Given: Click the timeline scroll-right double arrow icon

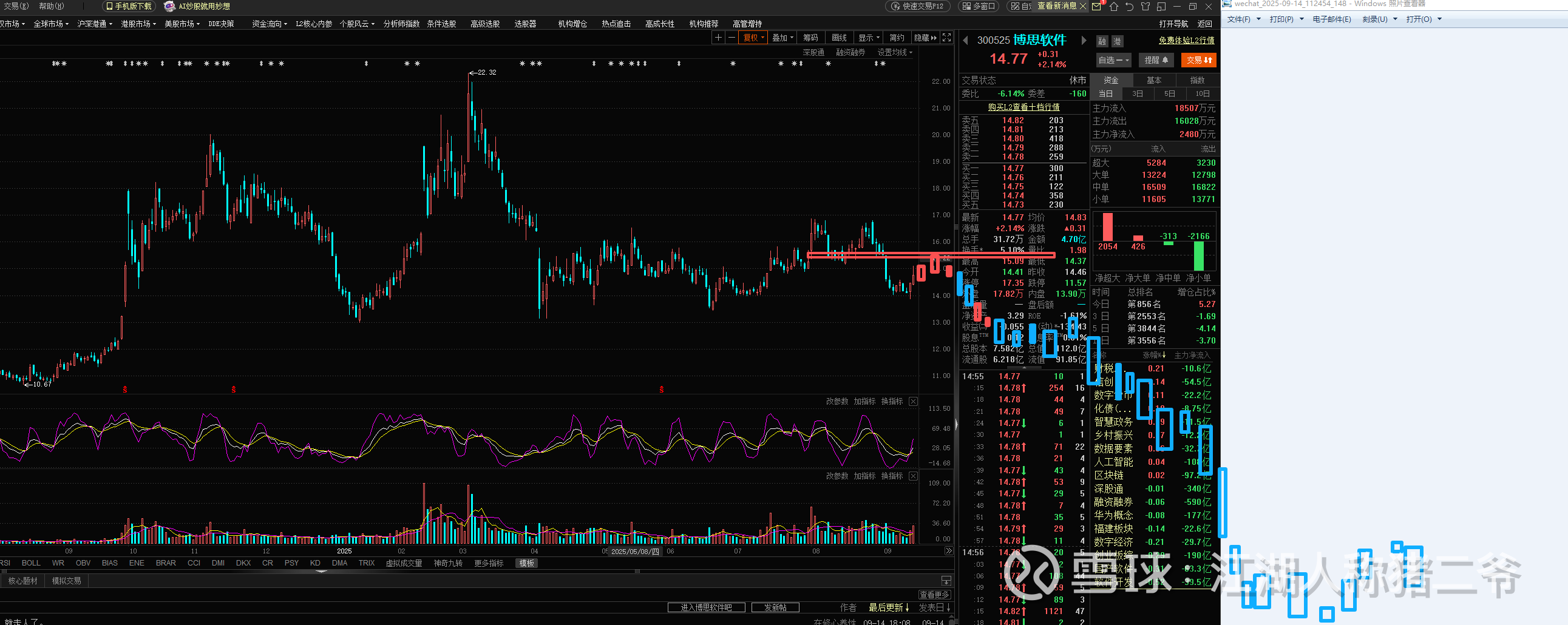Looking at the screenshot, I should (x=948, y=551).
